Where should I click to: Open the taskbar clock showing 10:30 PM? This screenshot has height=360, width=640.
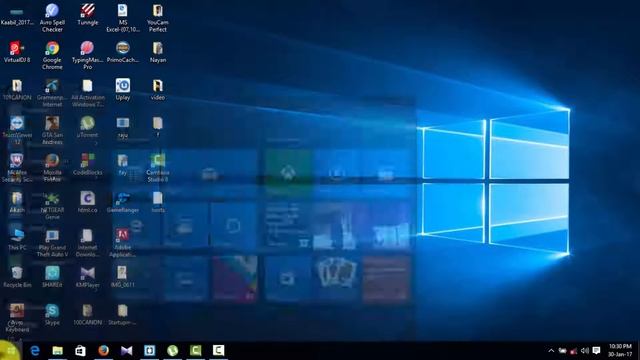click(620, 350)
